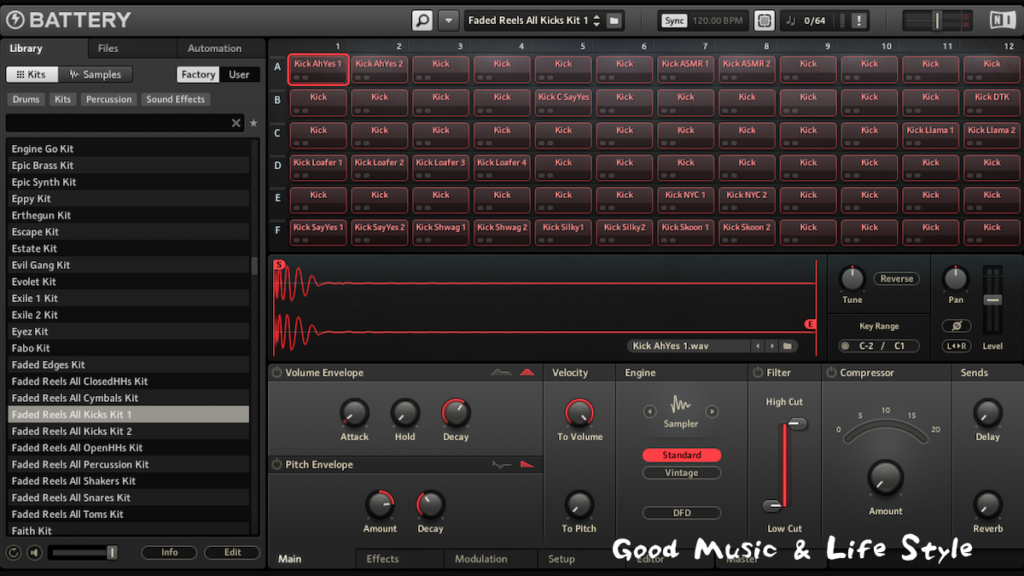Toggle the Filter power button

pyautogui.click(x=758, y=372)
